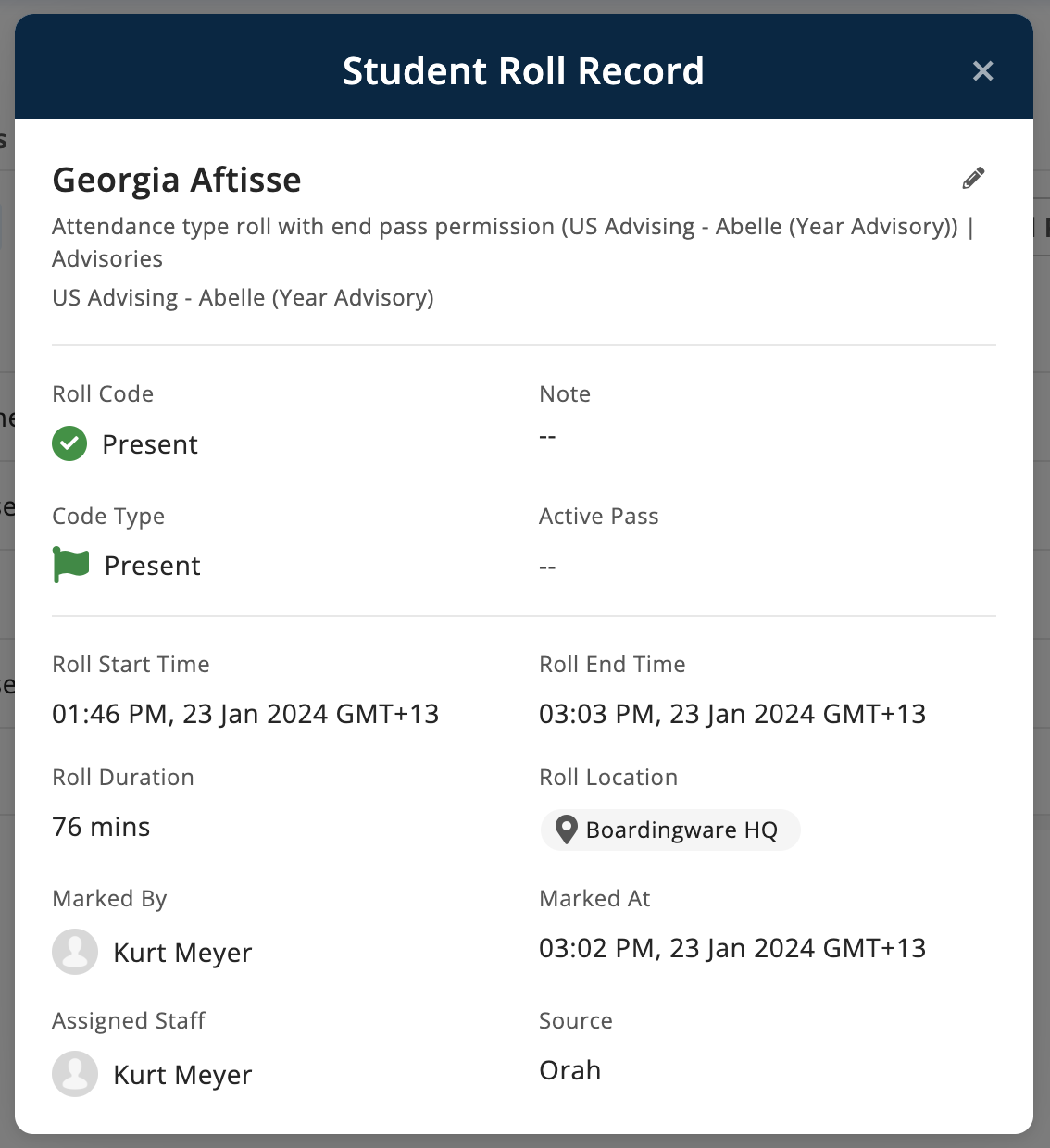Click the 76 mins Roll Duration value
Image resolution: width=1050 pixels, height=1148 pixels.
101,827
